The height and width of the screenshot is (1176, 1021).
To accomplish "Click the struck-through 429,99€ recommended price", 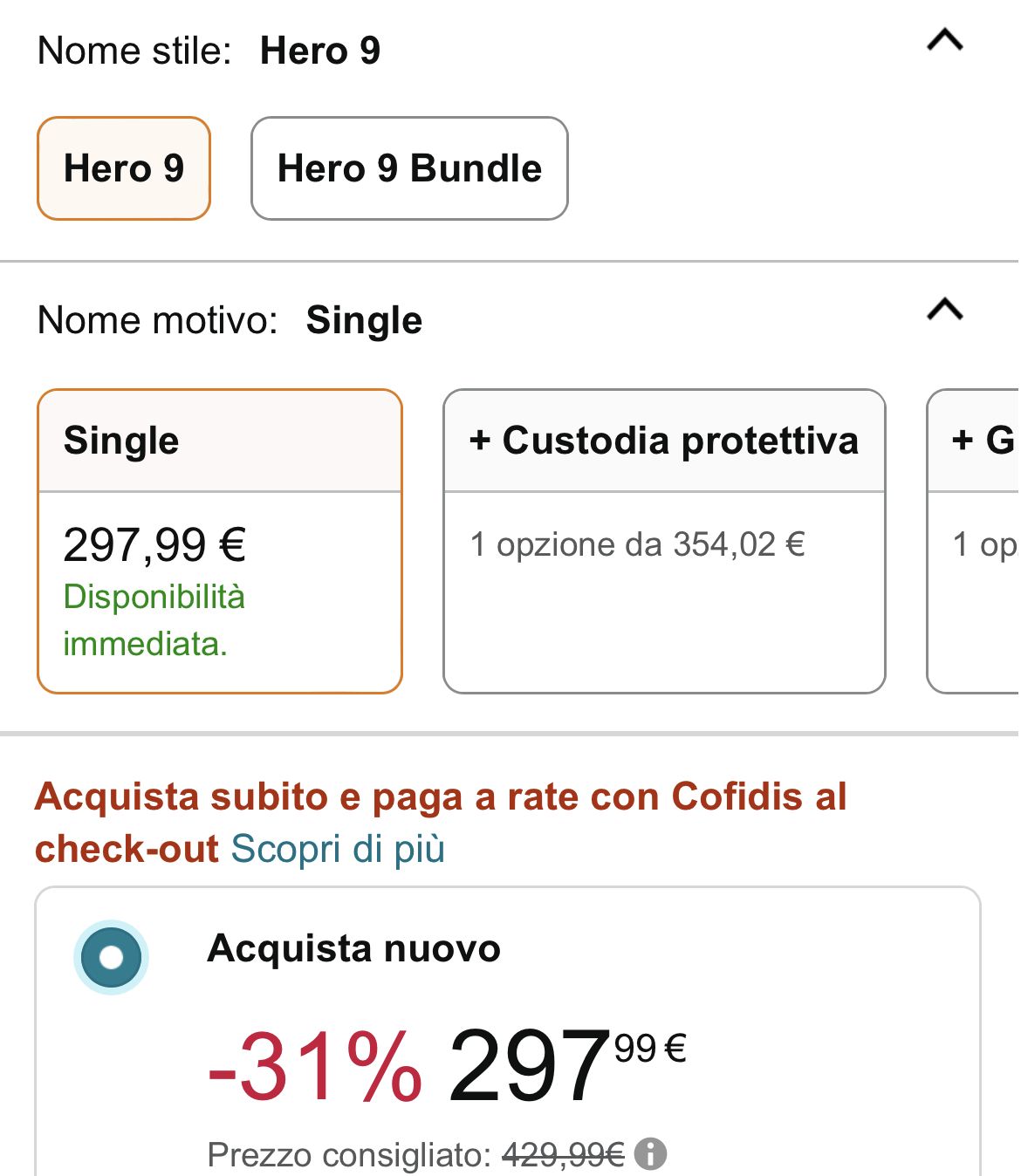I will tap(563, 1155).
